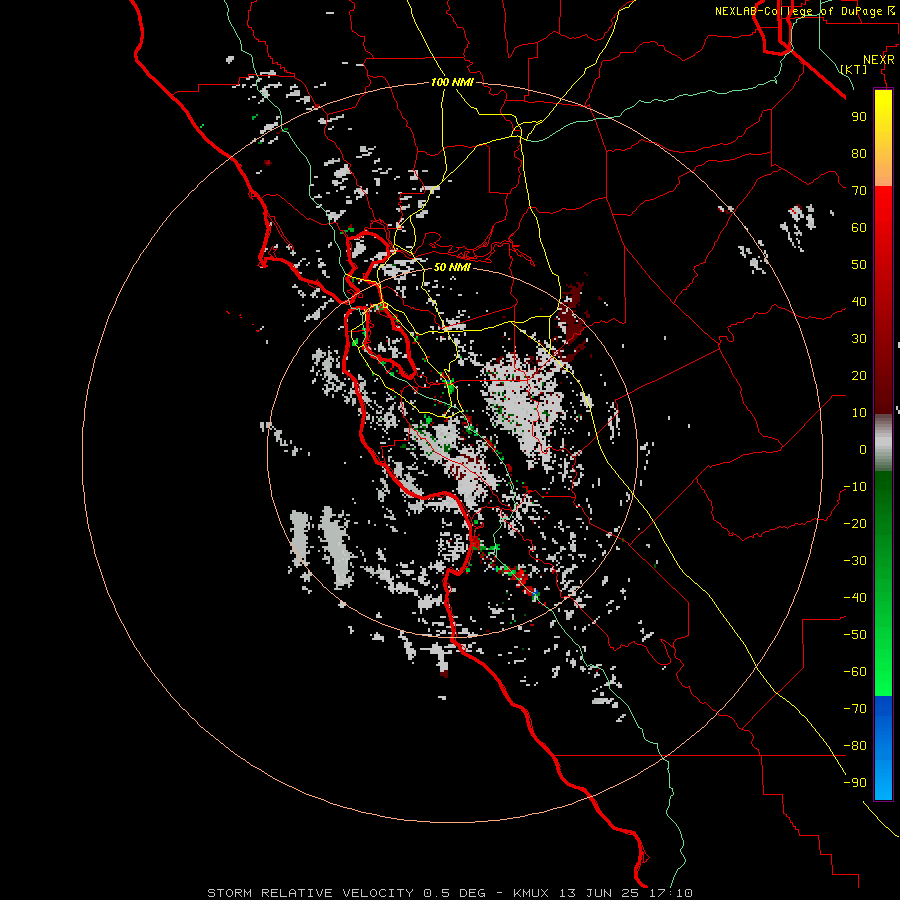Select the -10 value on the velocity scale
The image size is (900, 900).
pos(855,487)
